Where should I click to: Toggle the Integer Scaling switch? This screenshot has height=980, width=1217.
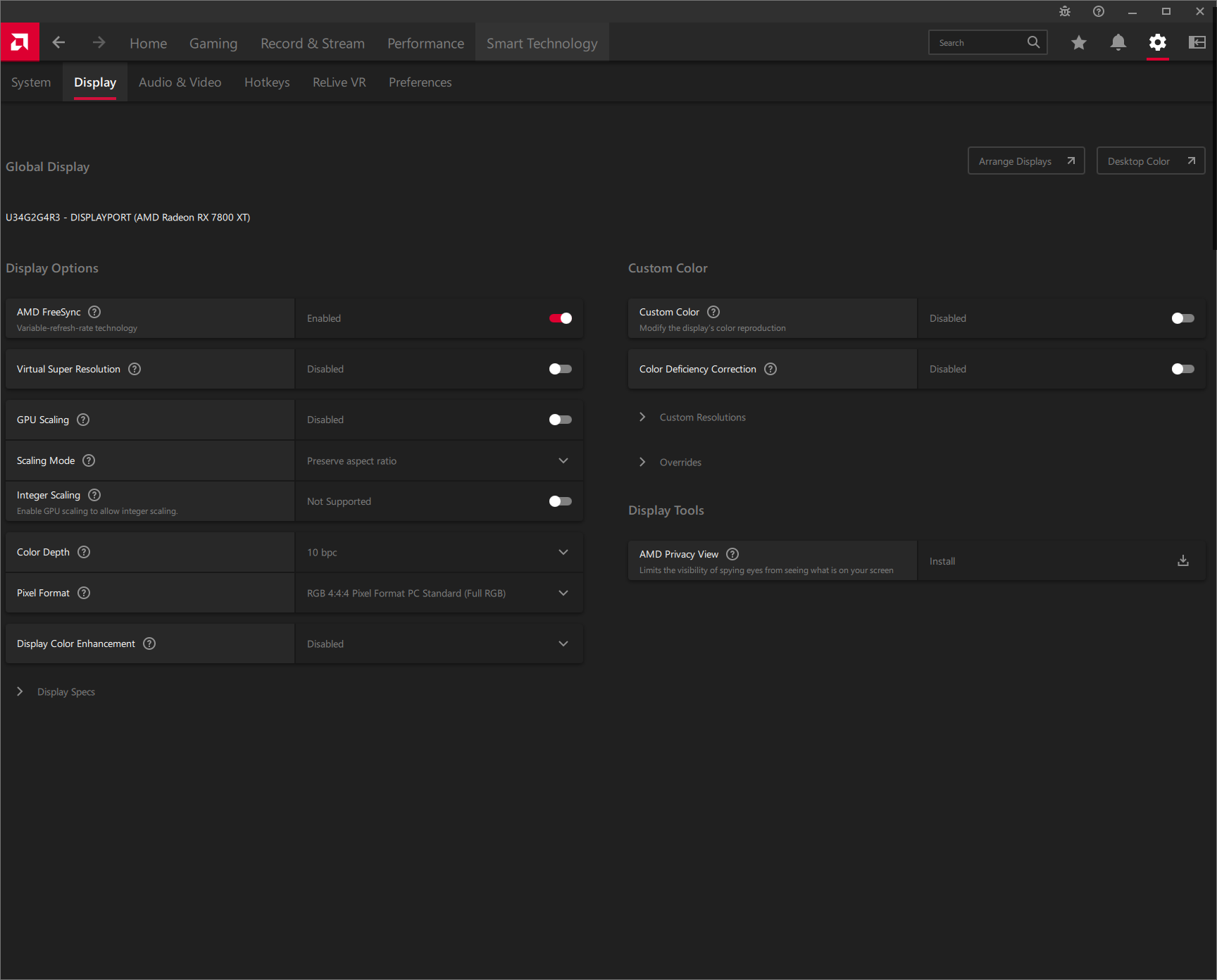561,501
